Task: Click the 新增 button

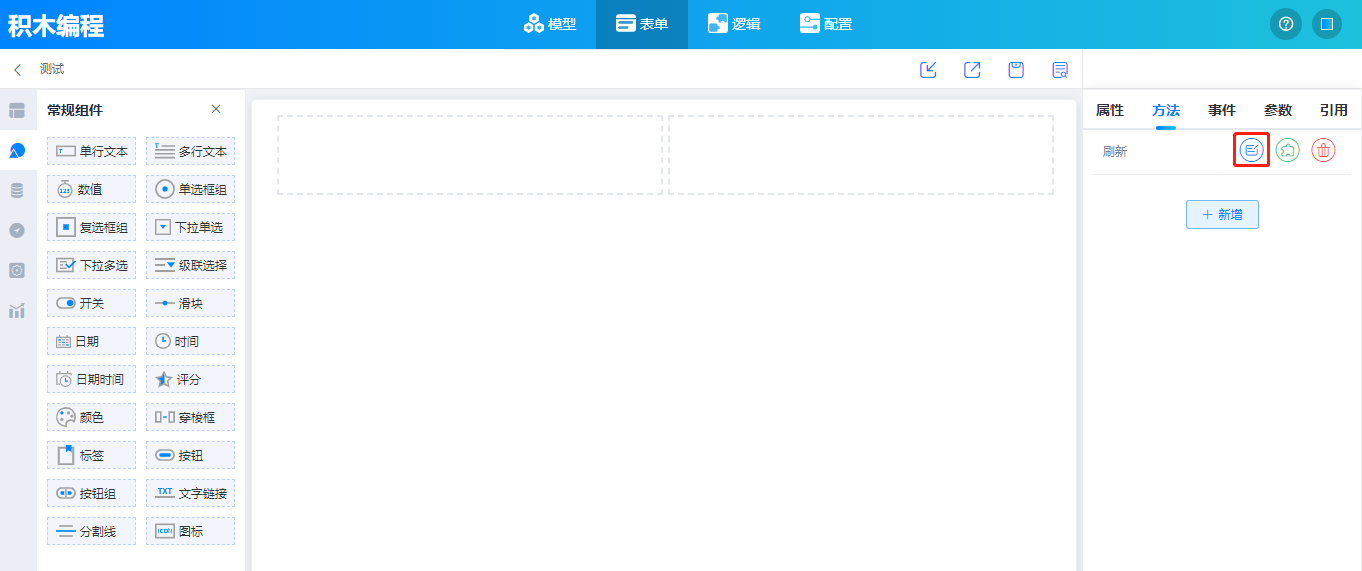Action: pos(1222,214)
